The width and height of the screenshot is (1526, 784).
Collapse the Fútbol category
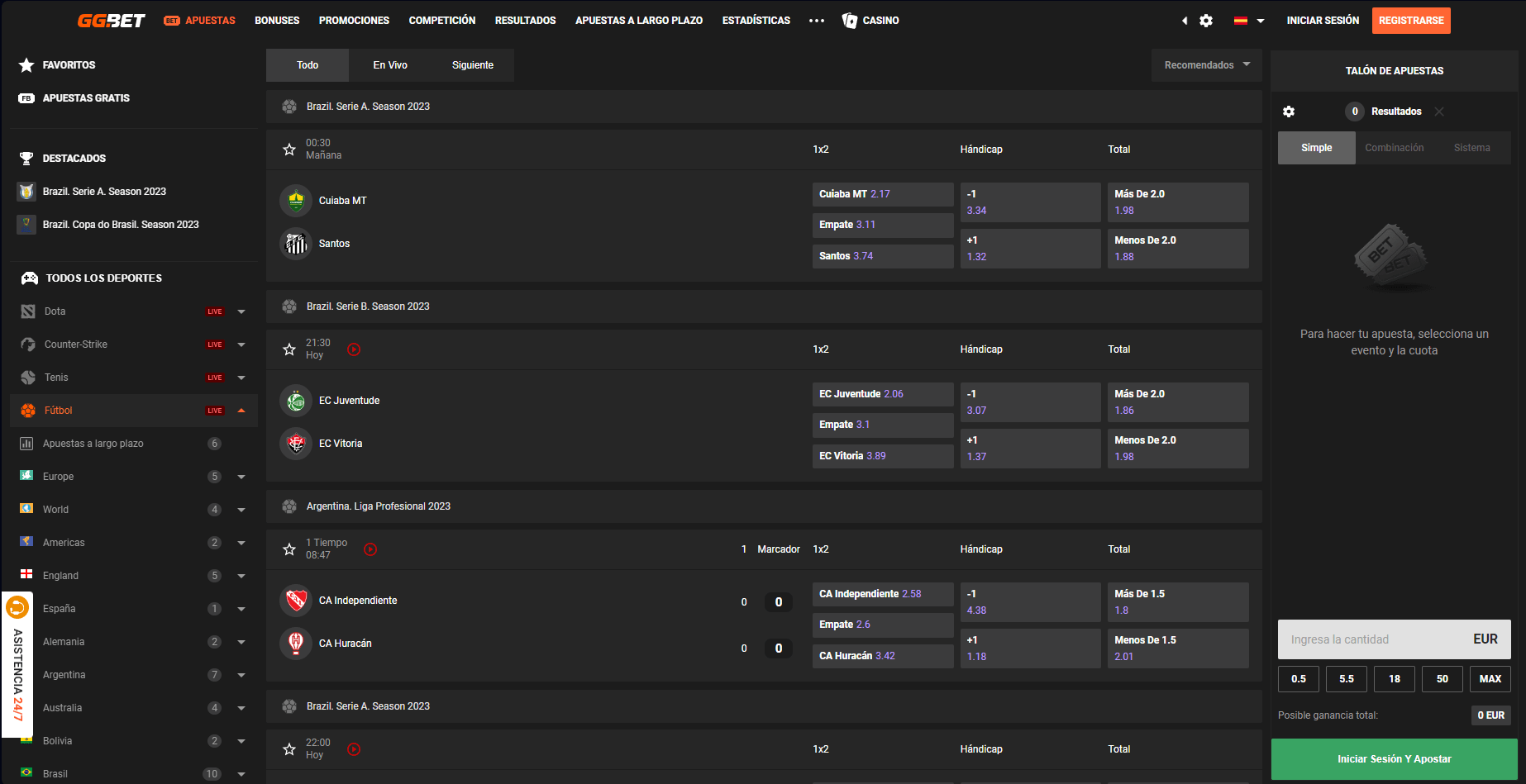(241, 411)
